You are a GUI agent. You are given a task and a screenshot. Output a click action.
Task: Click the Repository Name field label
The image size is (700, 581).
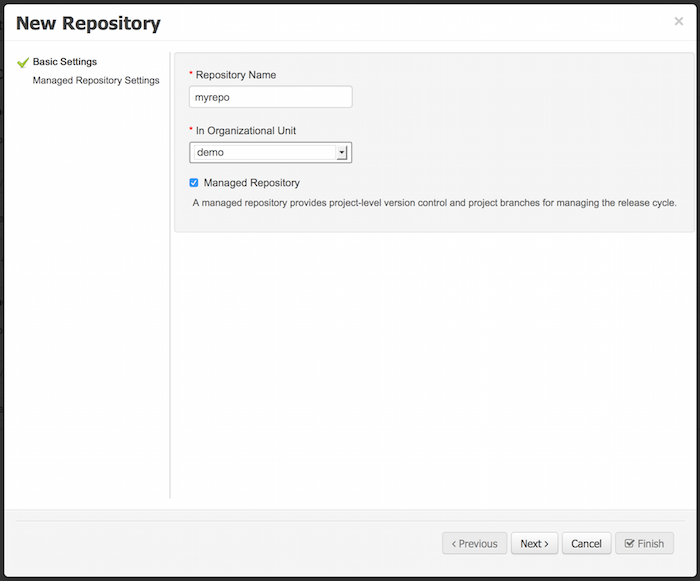236,75
